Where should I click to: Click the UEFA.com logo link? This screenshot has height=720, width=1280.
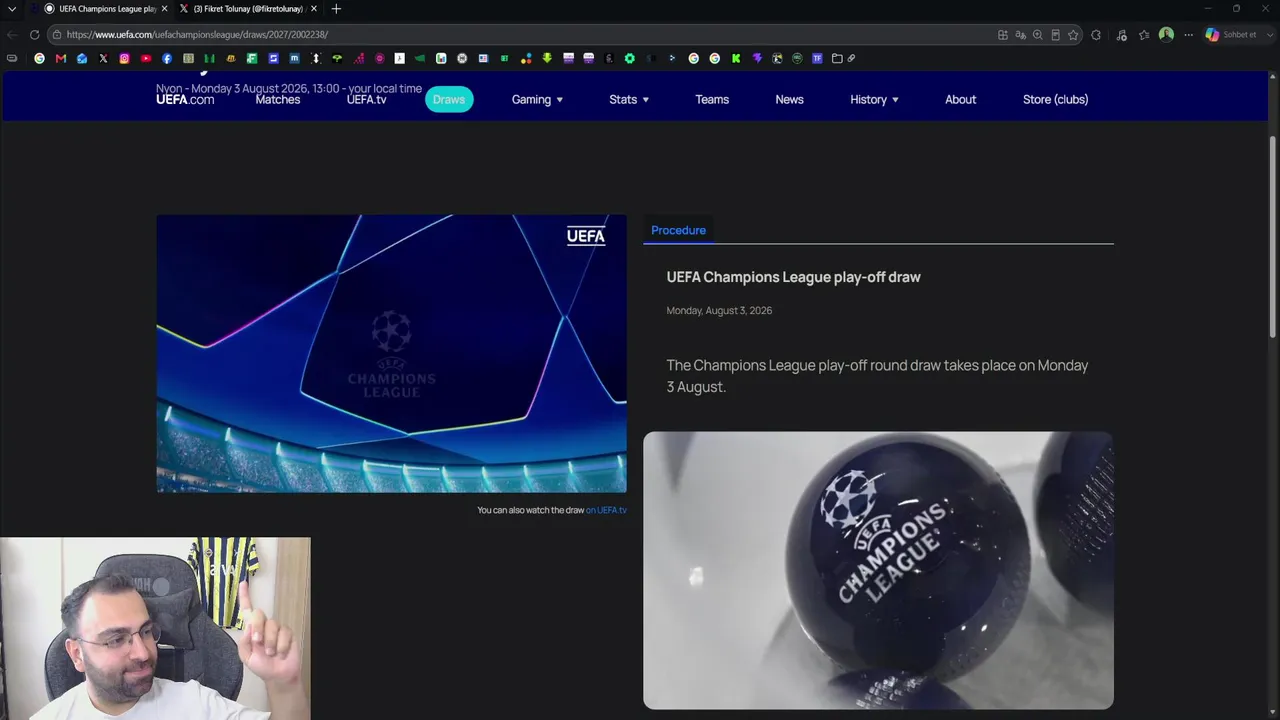[185, 99]
